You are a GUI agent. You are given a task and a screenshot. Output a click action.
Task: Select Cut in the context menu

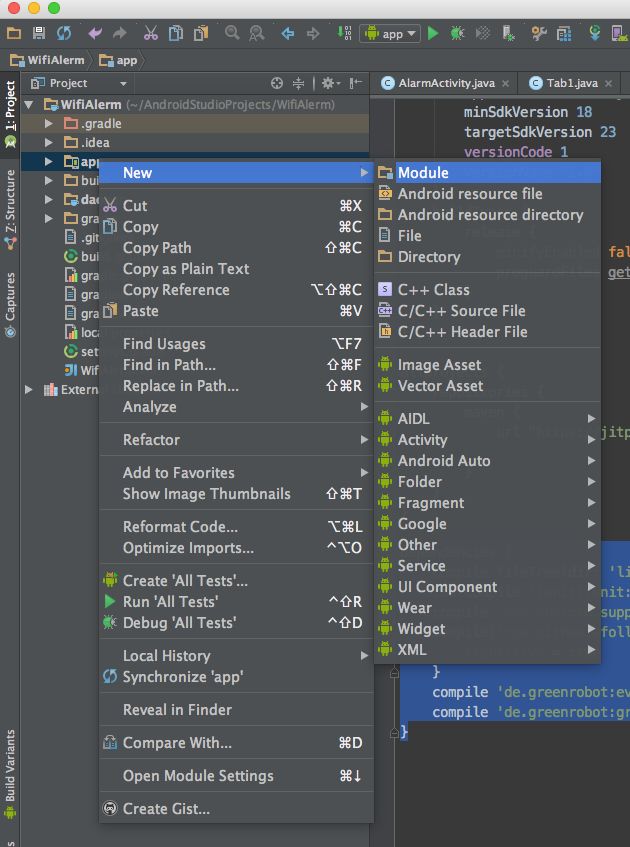pyautogui.click(x=237, y=206)
